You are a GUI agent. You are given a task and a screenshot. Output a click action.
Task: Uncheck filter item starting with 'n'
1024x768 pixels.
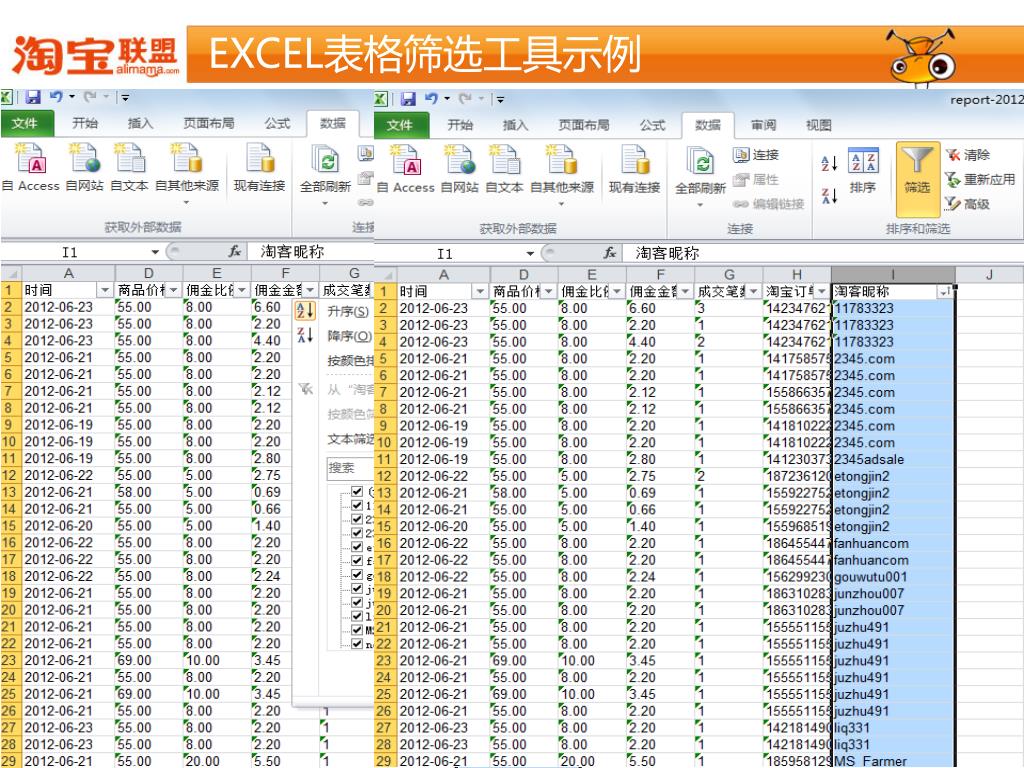click(x=357, y=644)
